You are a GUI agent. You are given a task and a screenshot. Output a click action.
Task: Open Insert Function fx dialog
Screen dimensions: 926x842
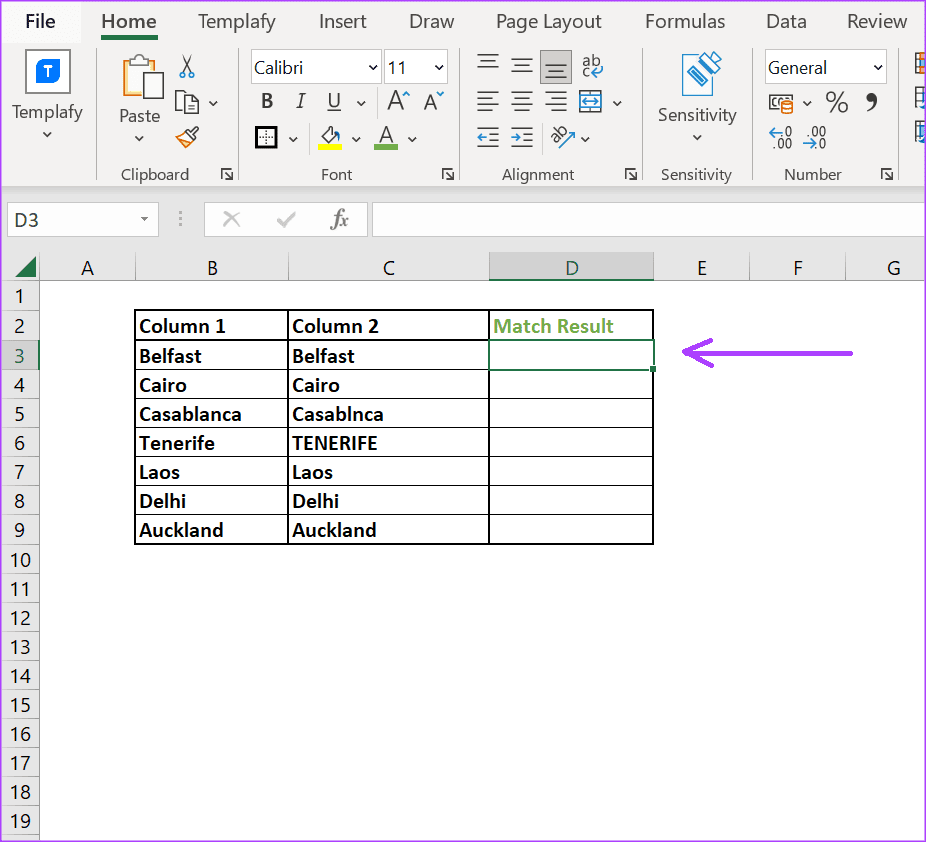[340, 220]
